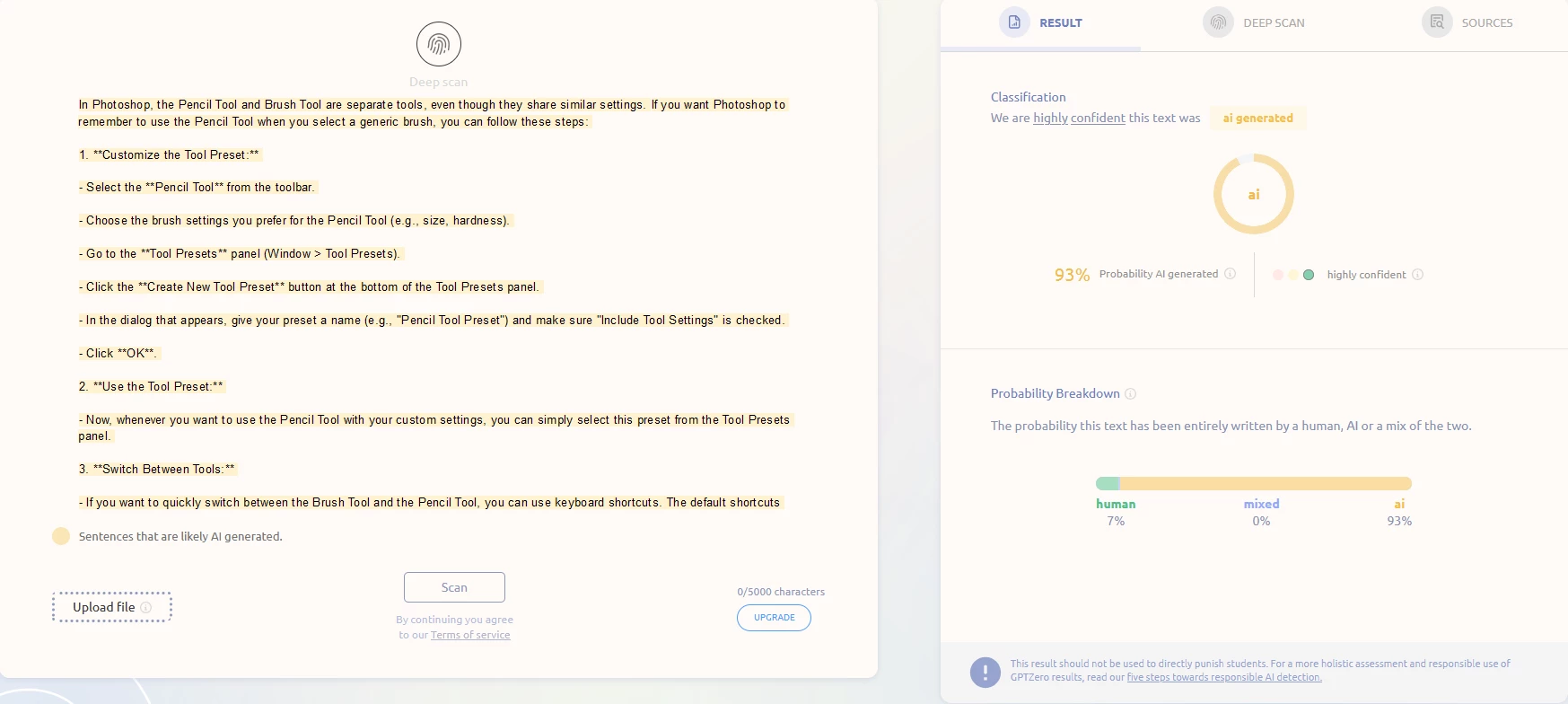Viewport: 1568px width, 704px height.
Task: Click the 'Probability Breakdown' heading
Action: pos(1056,393)
